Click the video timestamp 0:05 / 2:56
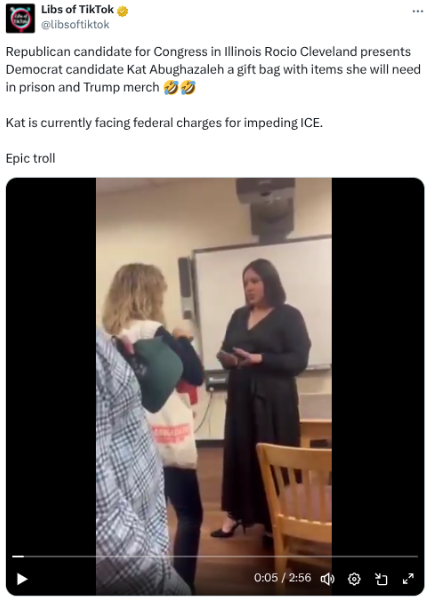433x603 pixels. [282, 578]
